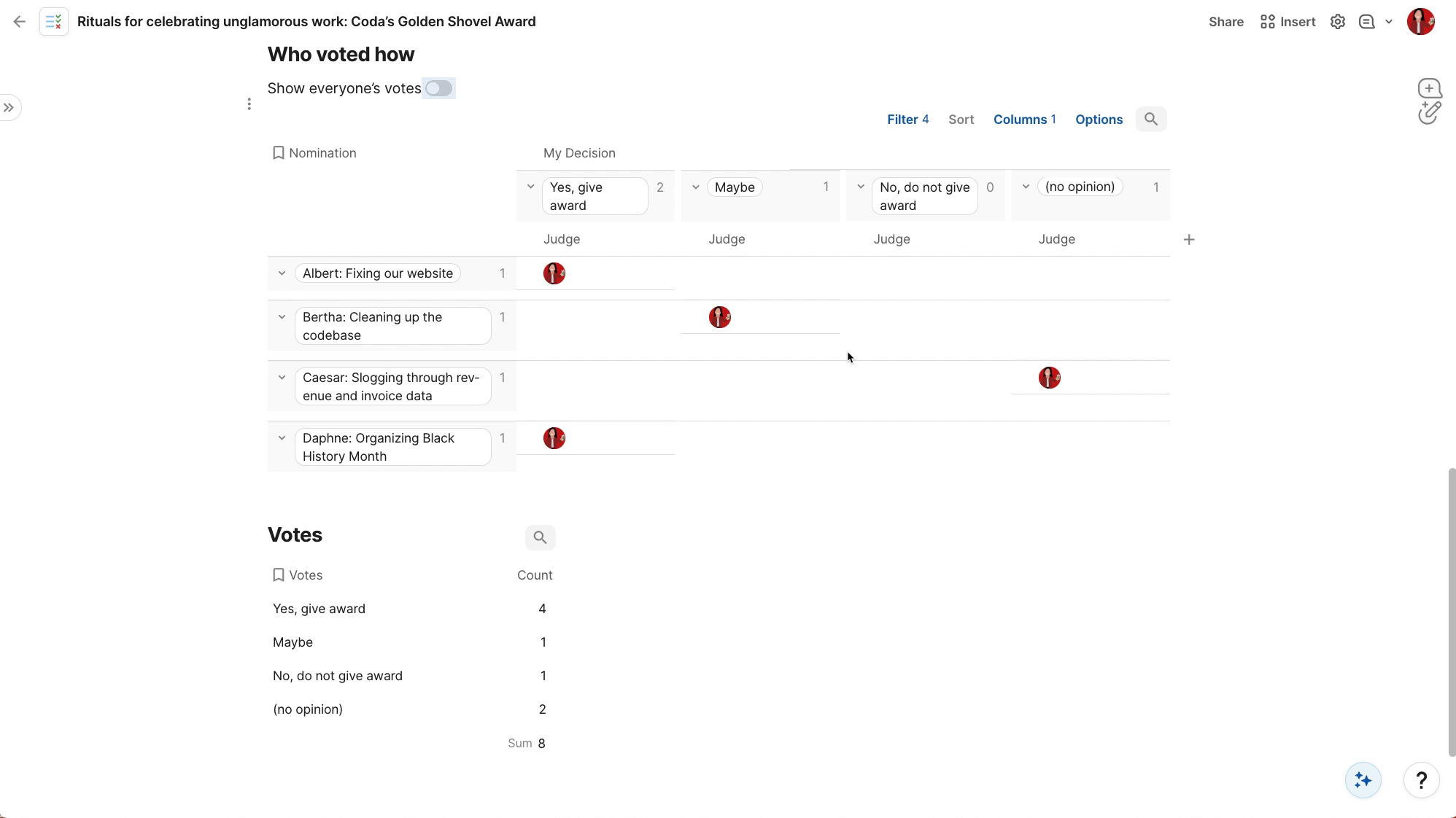Open the help question mark button
1456x818 pixels.
click(x=1420, y=780)
